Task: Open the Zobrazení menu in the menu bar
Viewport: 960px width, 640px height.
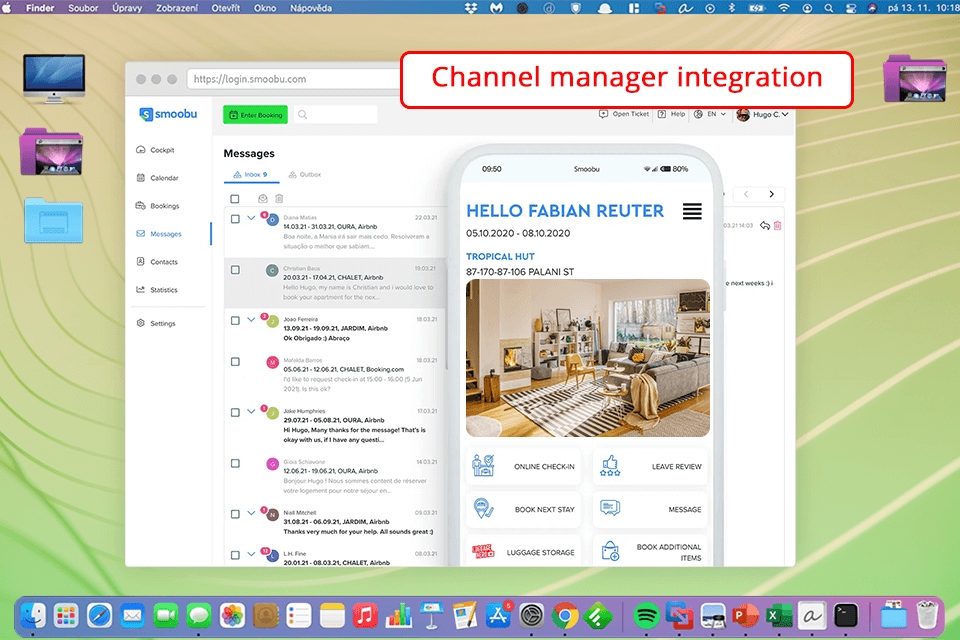Action: tap(176, 8)
